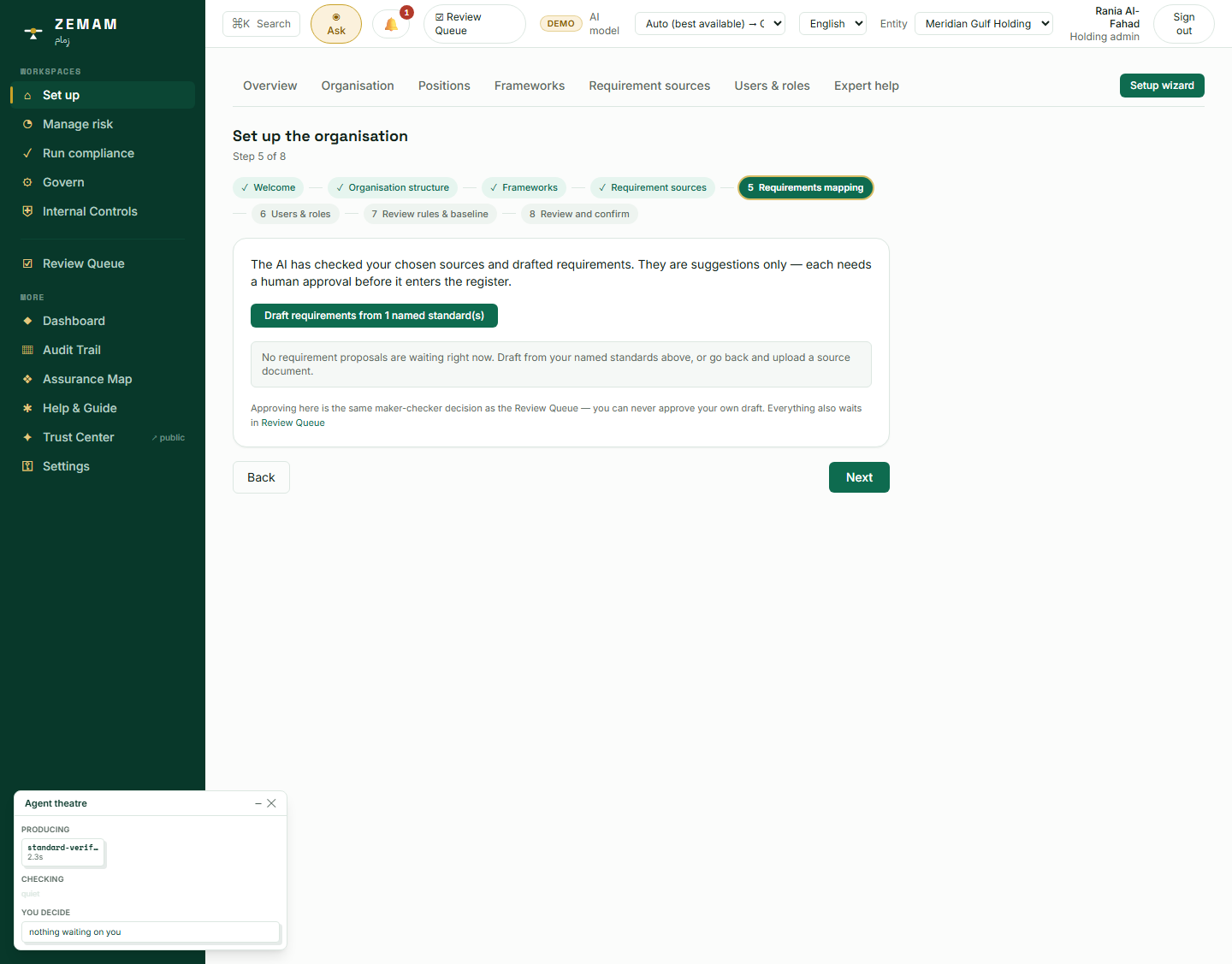Image resolution: width=1232 pixels, height=964 pixels.
Task: Open Review Queue from the top bar
Action: (475, 24)
